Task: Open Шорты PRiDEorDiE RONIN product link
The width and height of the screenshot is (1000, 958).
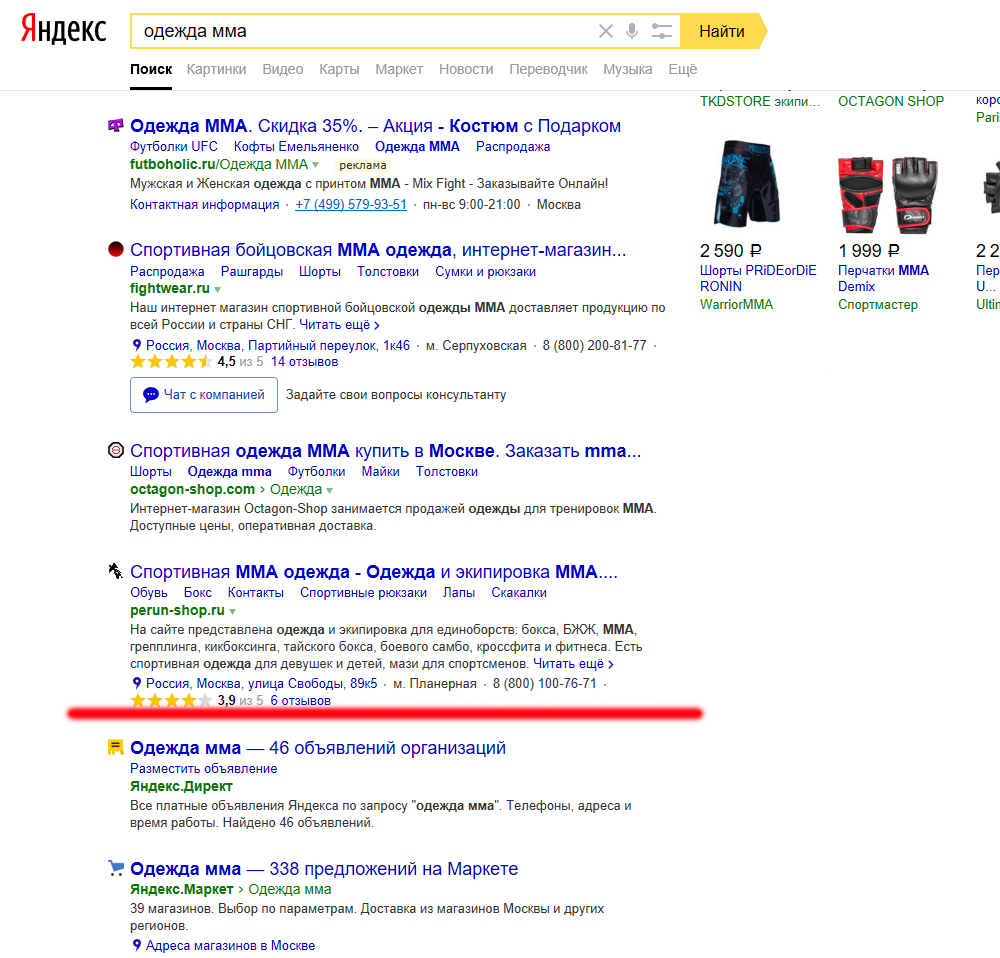Action: point(758,278)
